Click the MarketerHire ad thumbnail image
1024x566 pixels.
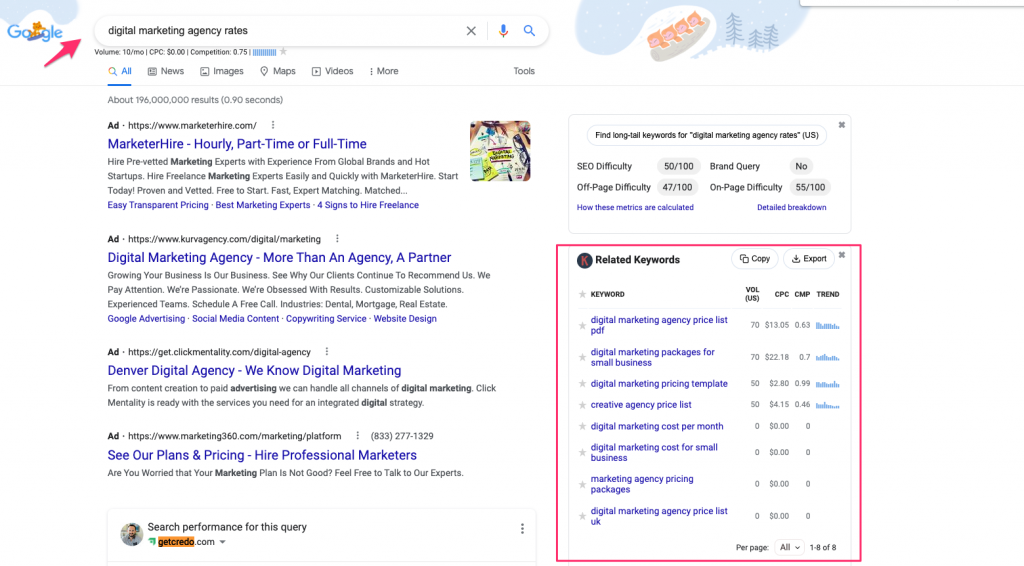[x=500, y=151]
